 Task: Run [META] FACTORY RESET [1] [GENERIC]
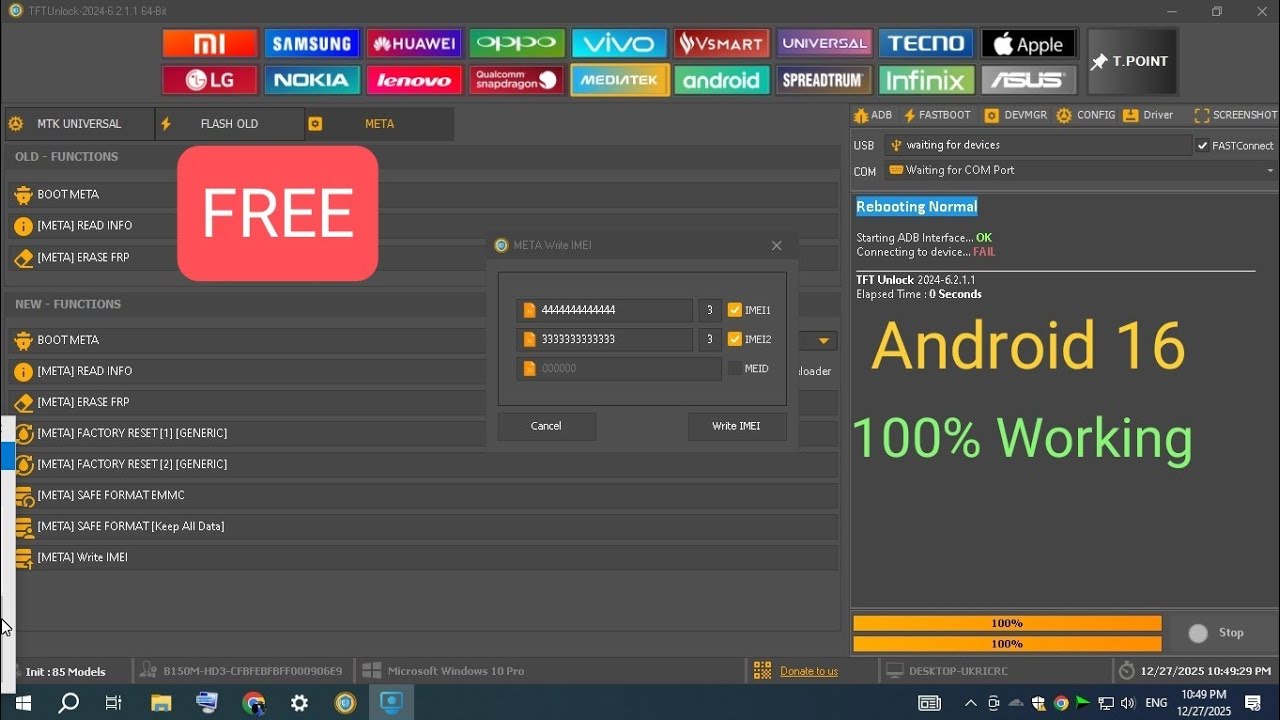tap(422, 433)
